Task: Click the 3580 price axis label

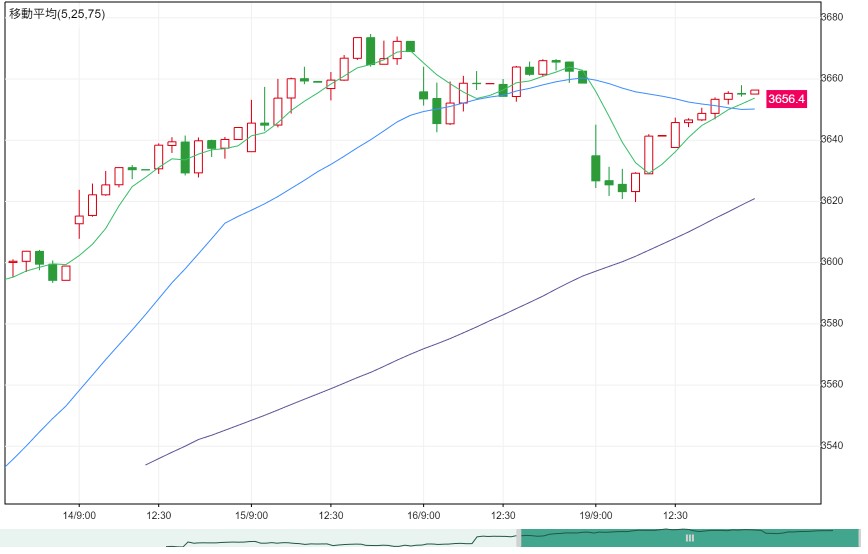Action: (832, 323)
